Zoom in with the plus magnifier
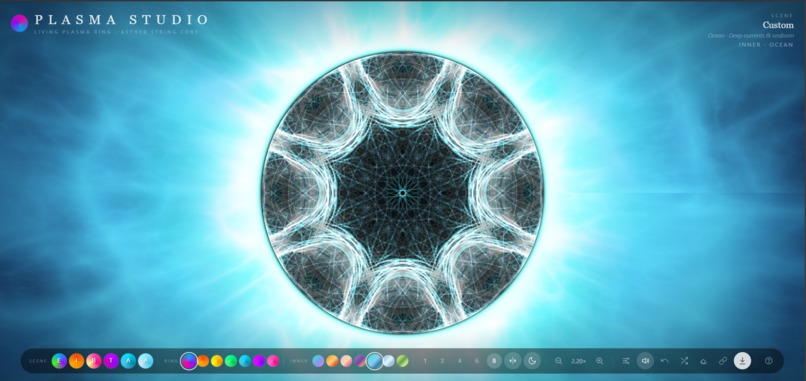 tap(599, 361)
